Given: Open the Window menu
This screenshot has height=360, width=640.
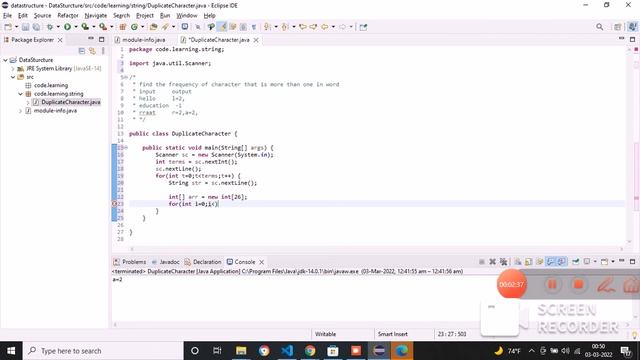Looking at the screenshot, I should coord(187,16).
